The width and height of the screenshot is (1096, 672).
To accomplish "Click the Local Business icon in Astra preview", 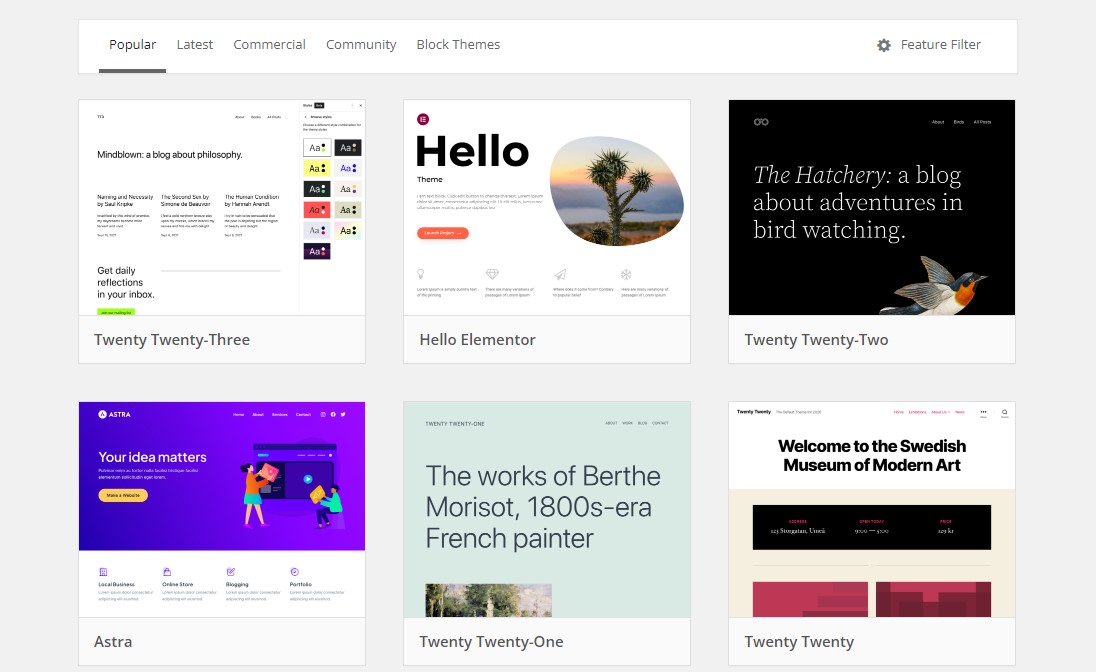I will click(103, 572).
